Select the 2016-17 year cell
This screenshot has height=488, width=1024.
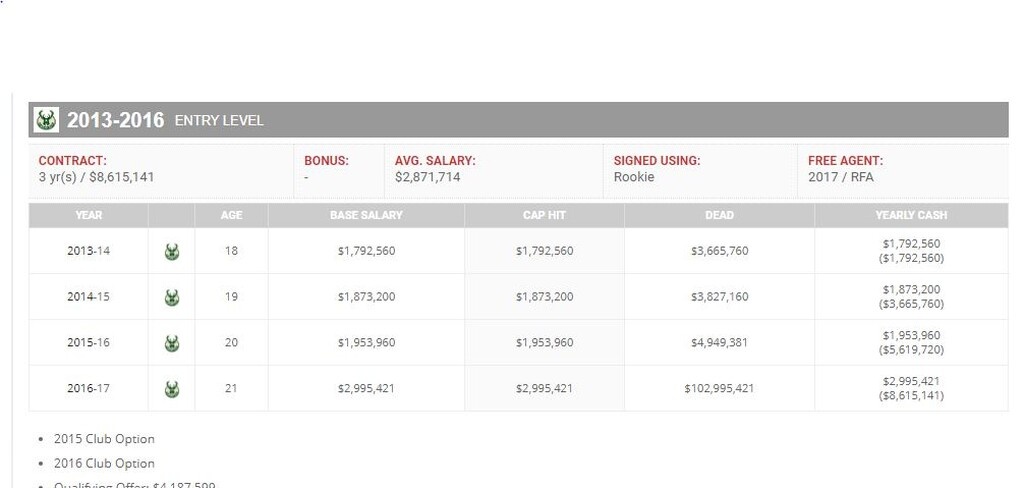tap(89, 389)
